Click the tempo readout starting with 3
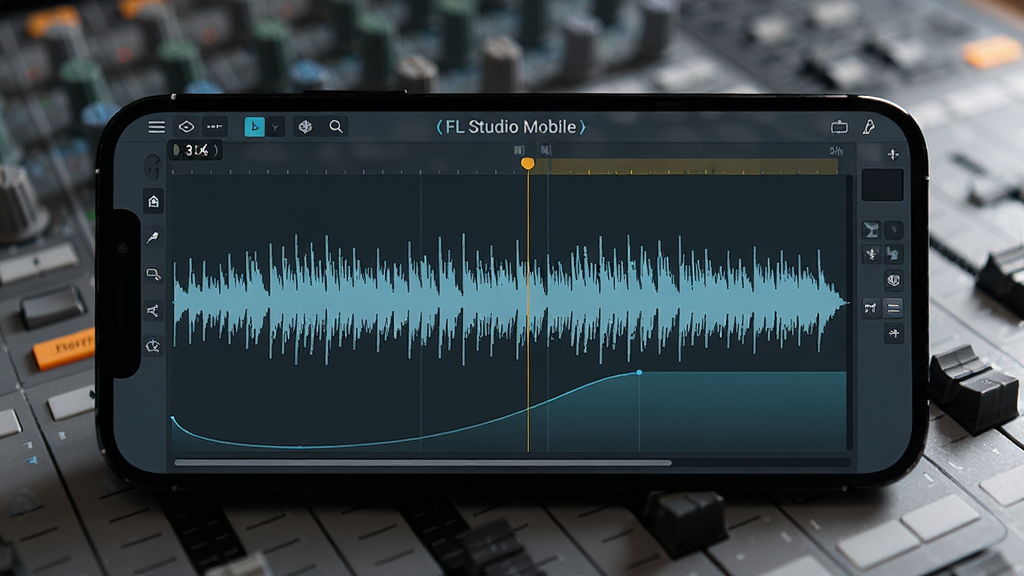The image size is (1024, 576). [196, 151]
